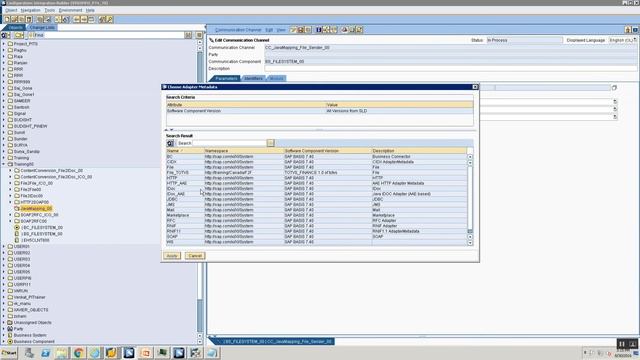Click the filter icon left of Search field
The image size is (640, 360).
point(170,143)
